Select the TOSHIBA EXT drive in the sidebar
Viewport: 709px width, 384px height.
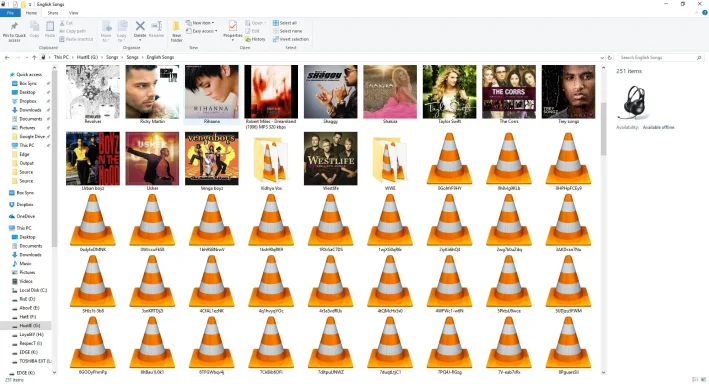pos(35,361)
